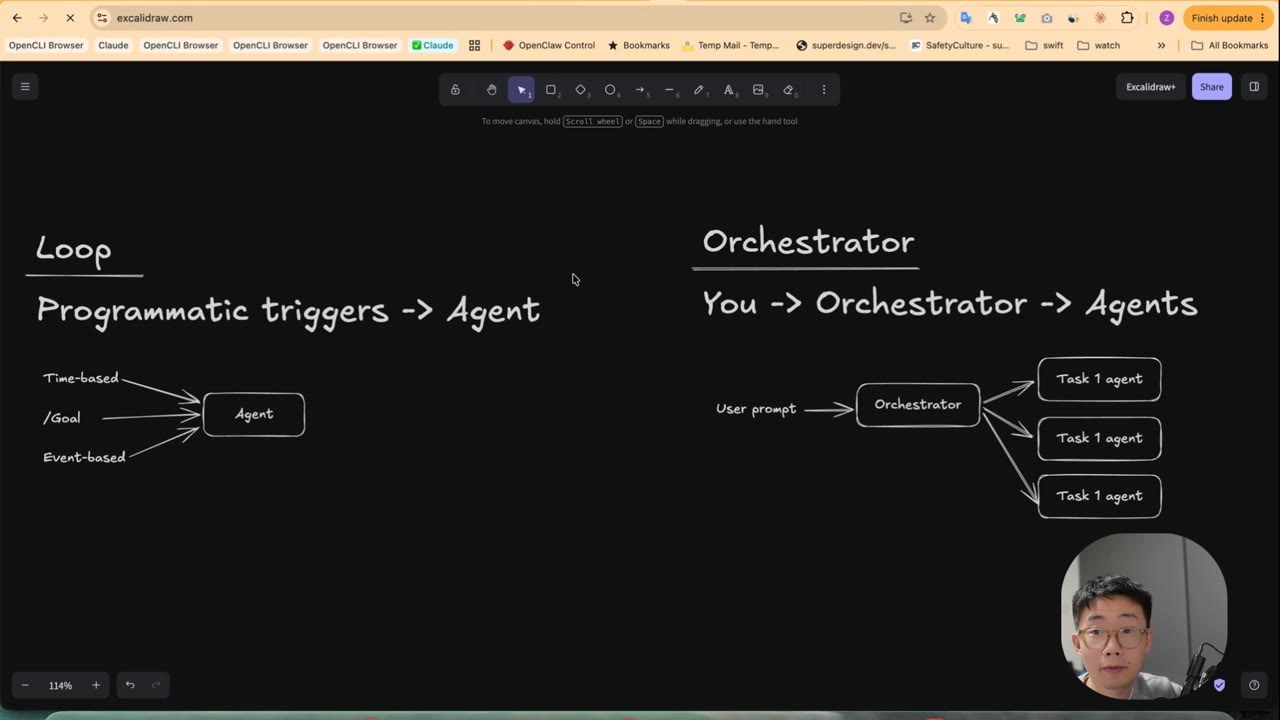Open the All Bookmarks folder
1280x720 pixels.
pos(1229,45)
